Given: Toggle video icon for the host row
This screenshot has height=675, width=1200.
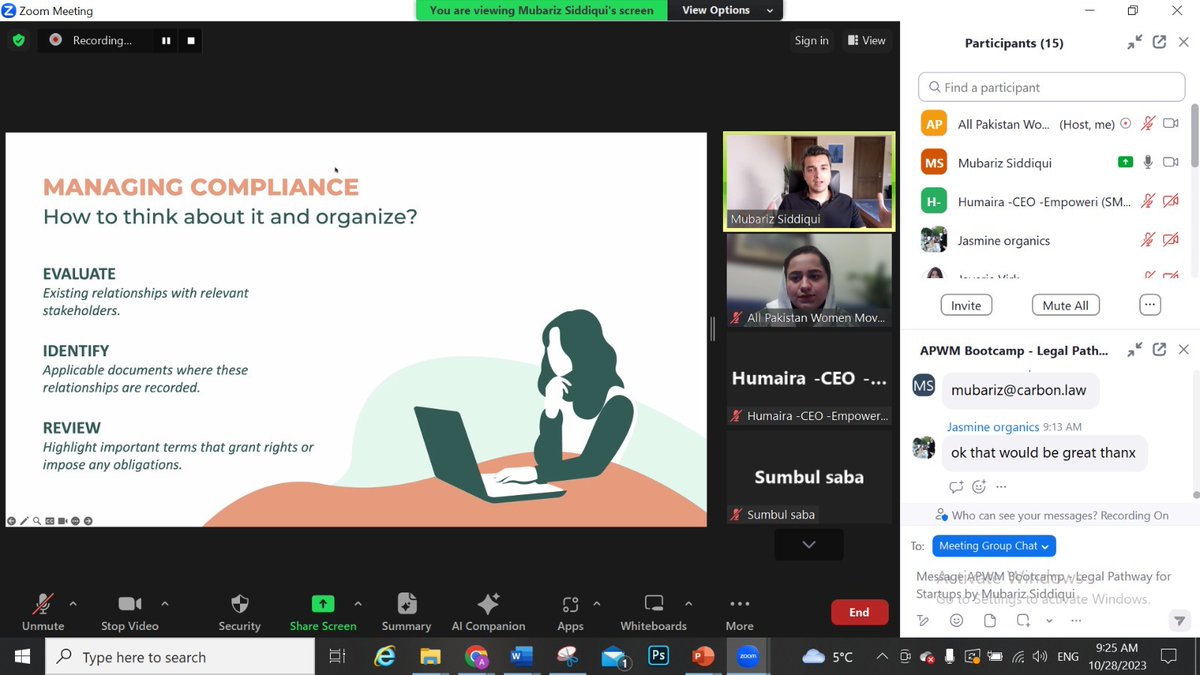Looking at the screenshot, I should tap(1171, 124).
